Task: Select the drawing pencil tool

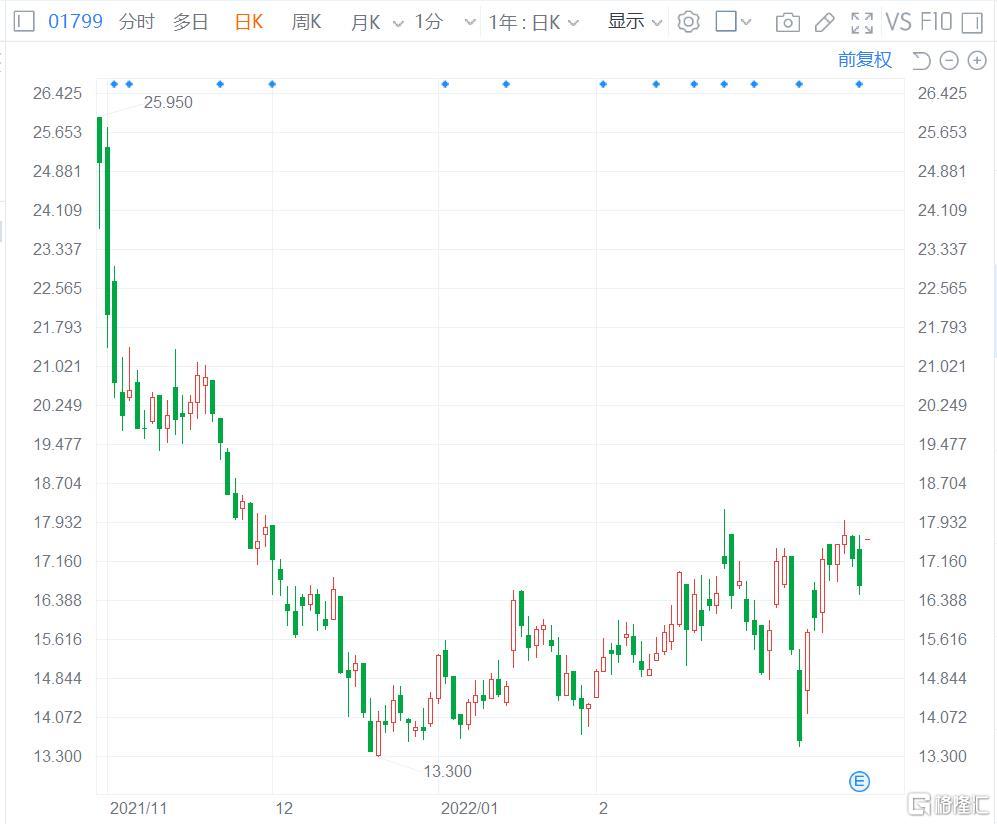Action: pos(824,21)
